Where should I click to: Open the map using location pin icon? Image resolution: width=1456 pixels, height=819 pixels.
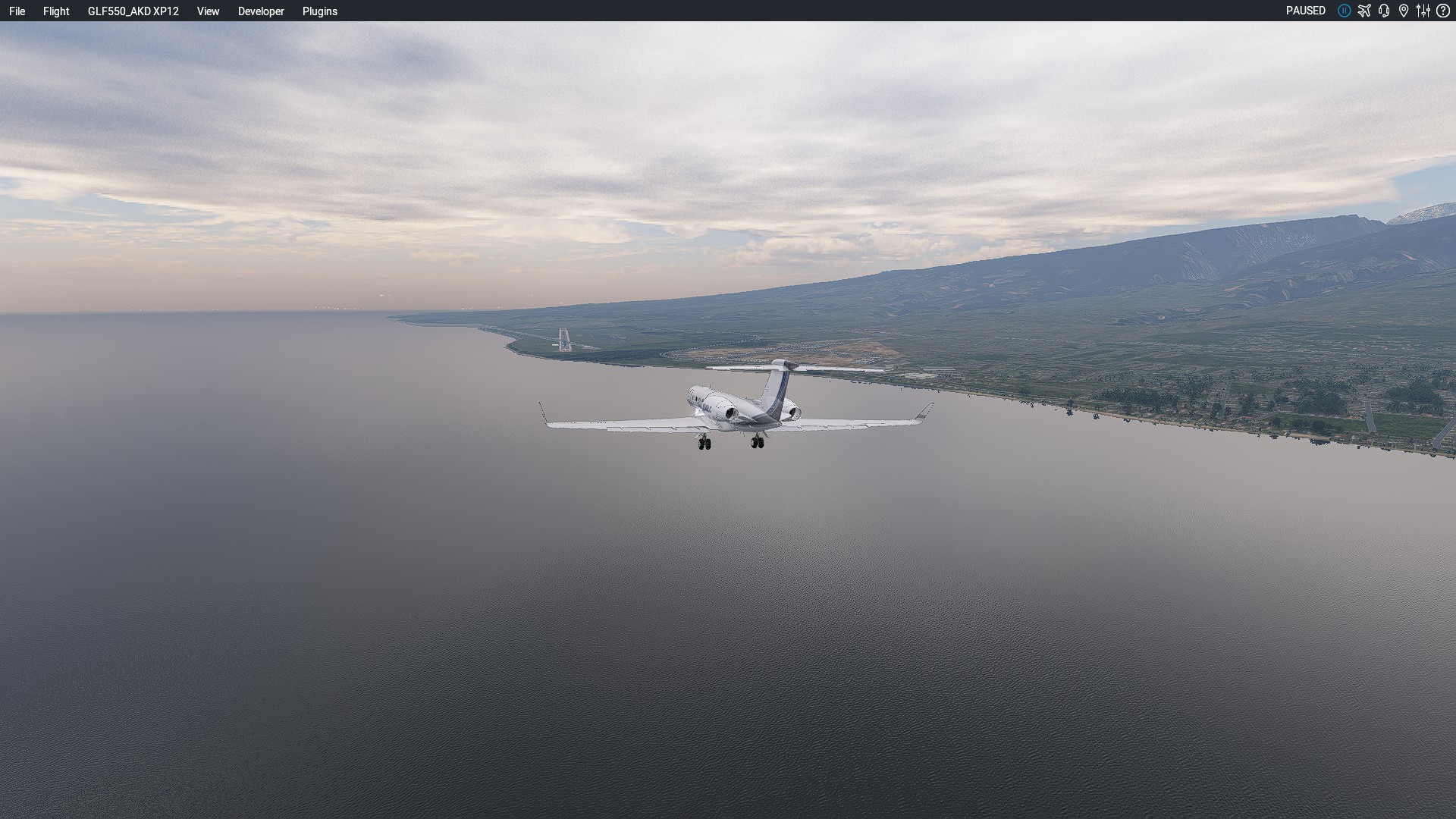tap(1404, 11)
